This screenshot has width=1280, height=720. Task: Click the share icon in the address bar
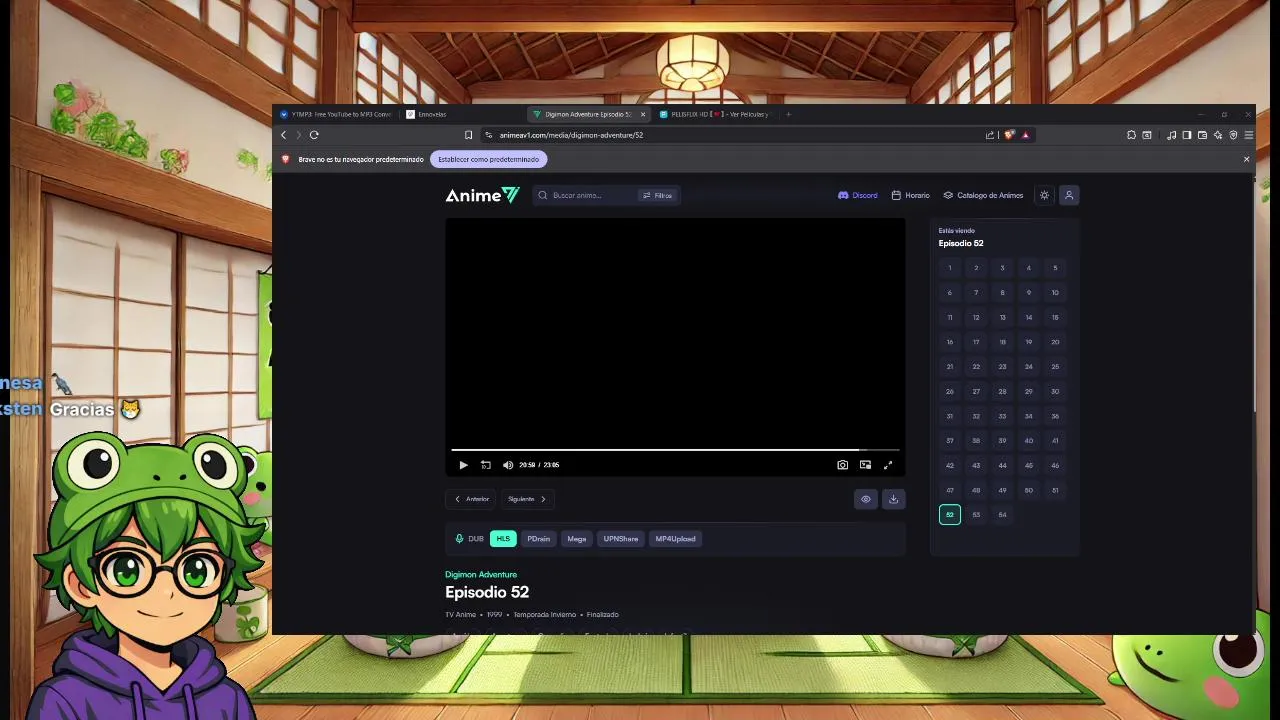pos(990,135)
